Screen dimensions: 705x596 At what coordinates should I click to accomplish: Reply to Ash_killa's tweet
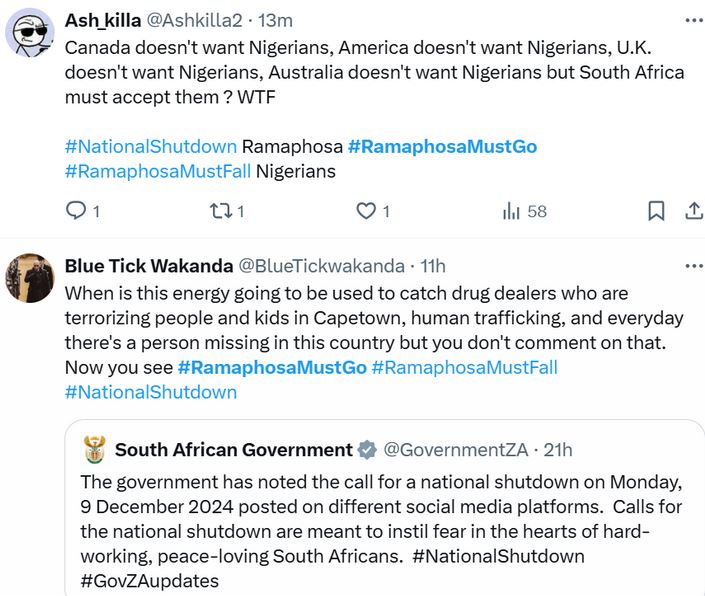point(75,211)
